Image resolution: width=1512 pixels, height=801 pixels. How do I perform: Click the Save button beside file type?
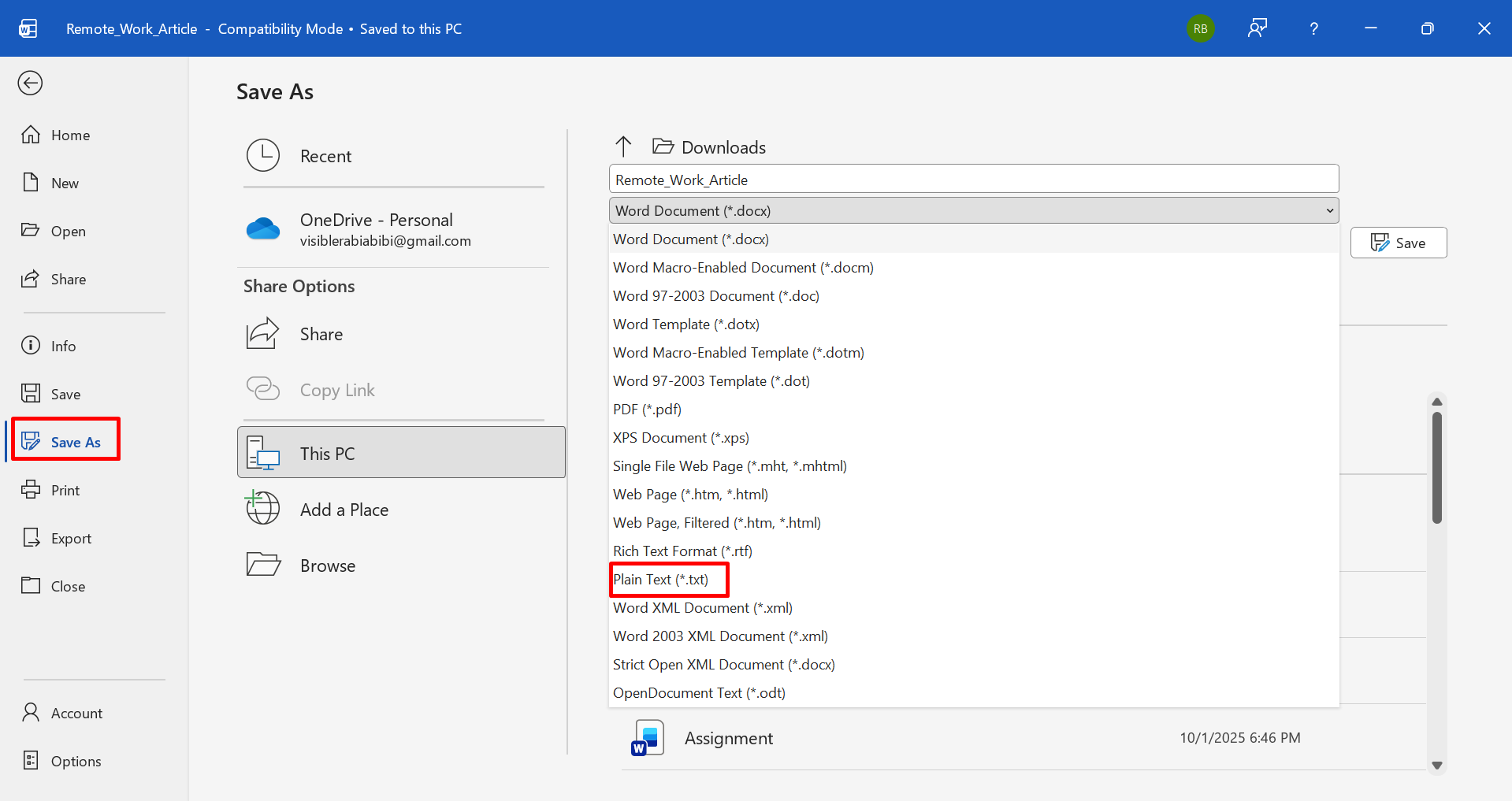pyautogui.click(x=1399, y=243)
